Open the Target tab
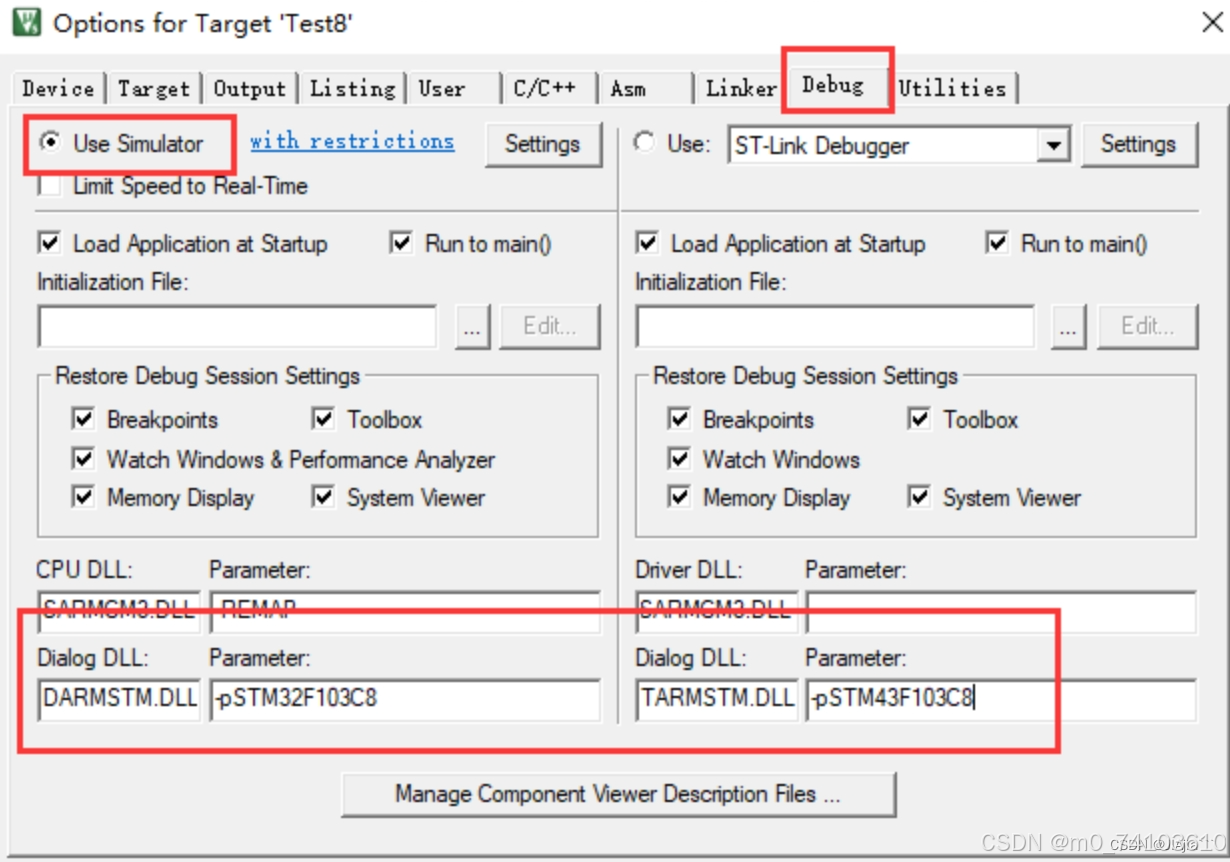1230x862 pixels. 153,88
